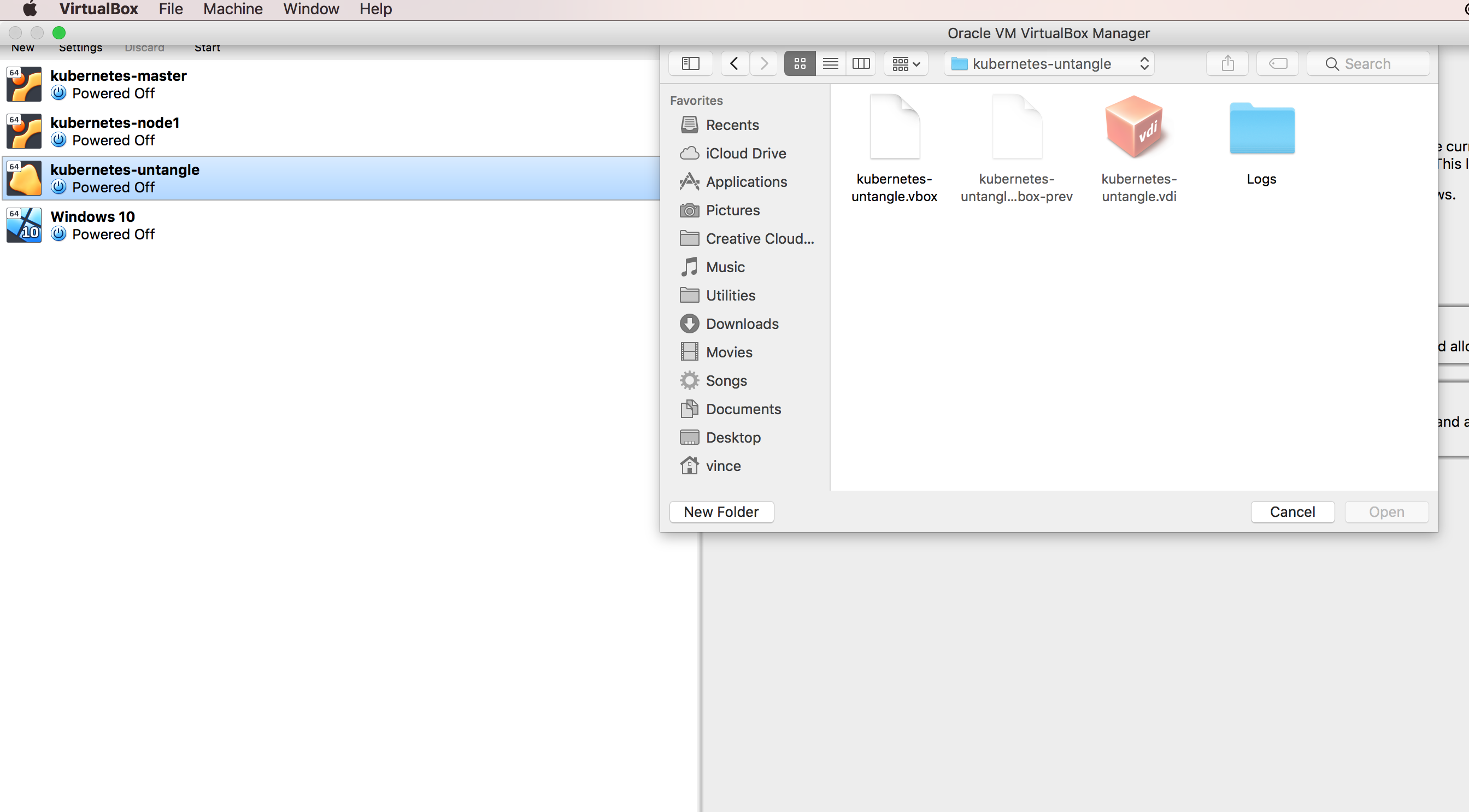
Task: Click Settings in VirtualBox toolbar
Action: click(80, 49)
